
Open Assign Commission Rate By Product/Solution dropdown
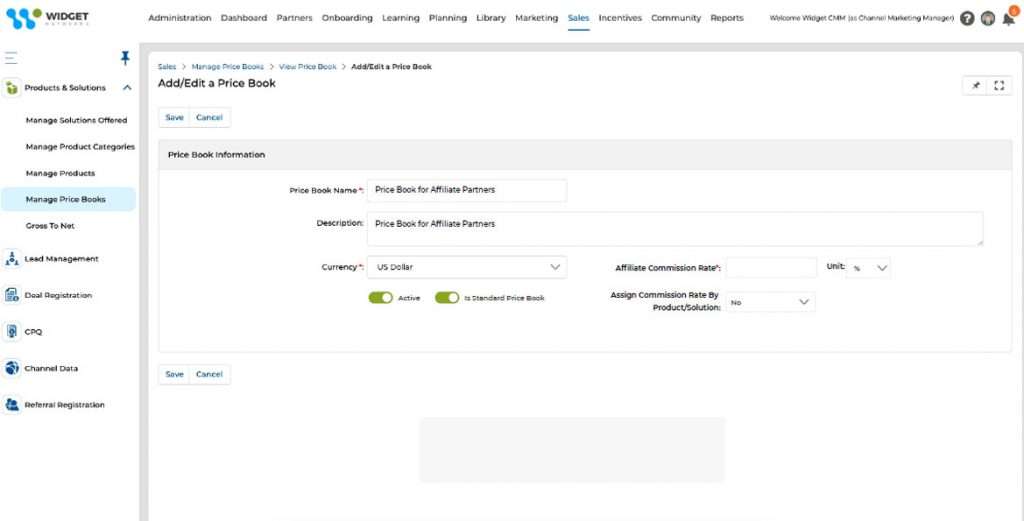[771, 302]
